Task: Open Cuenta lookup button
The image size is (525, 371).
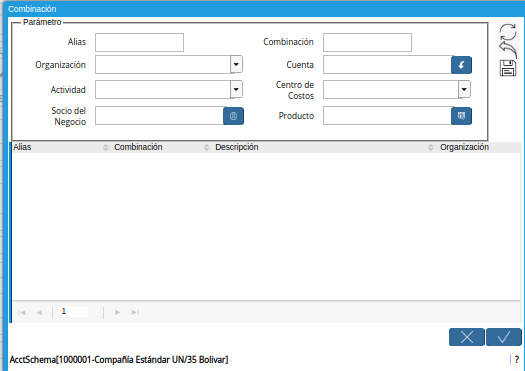Action: click(x=461, y=65)
